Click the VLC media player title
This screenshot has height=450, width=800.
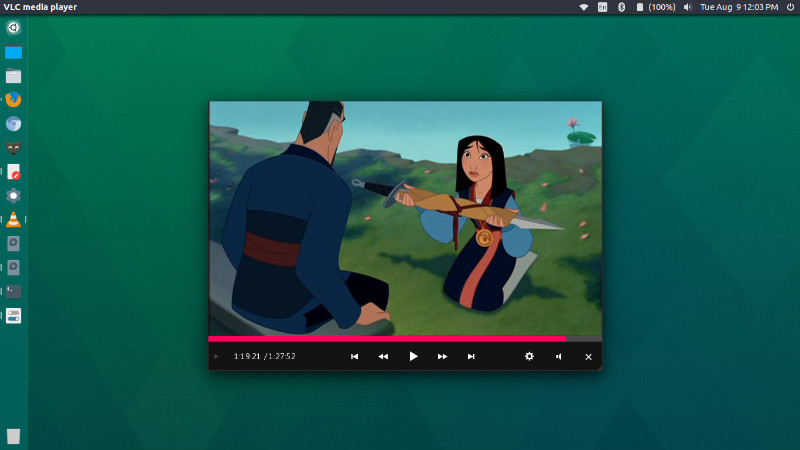click(40, 7)
